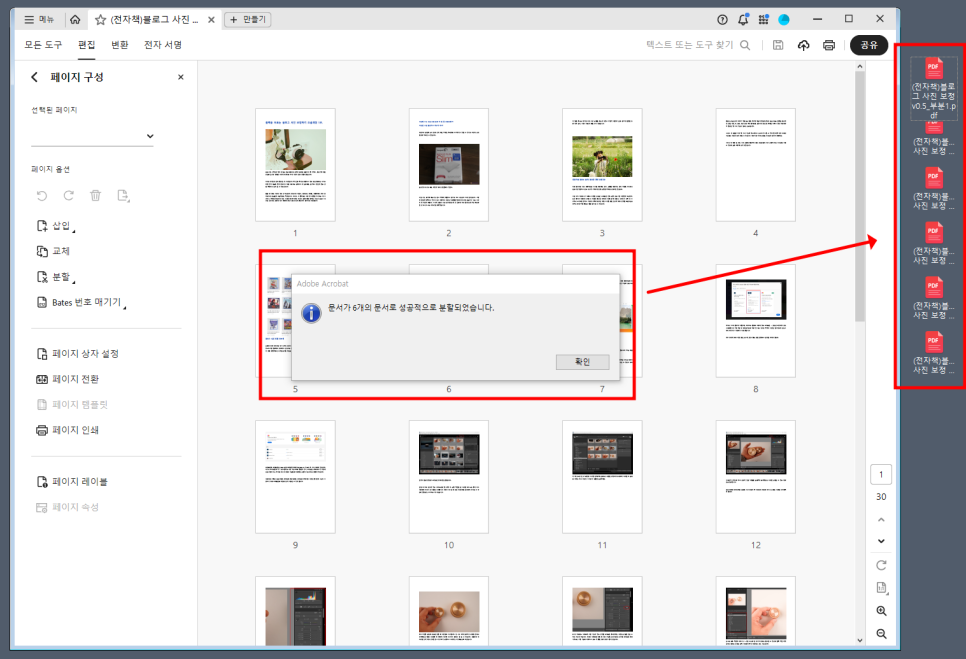Click the vertical scrollbar of thumbnails

click(860, 196)
